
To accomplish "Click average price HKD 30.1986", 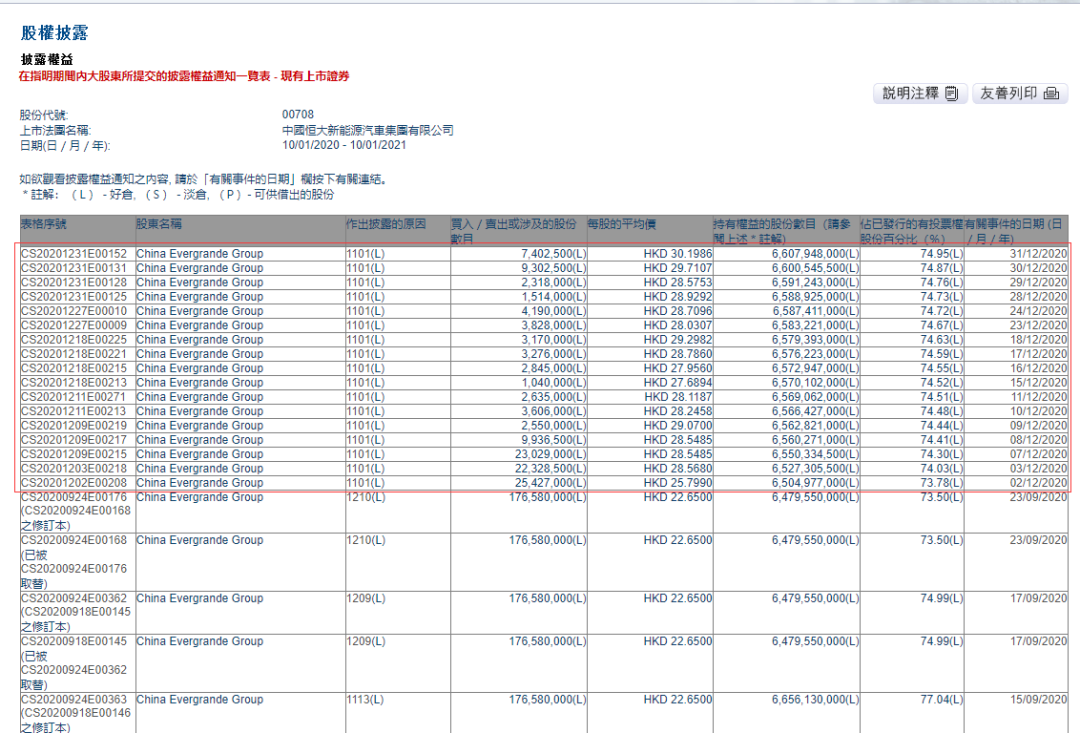I will click(x=678, y=254).
